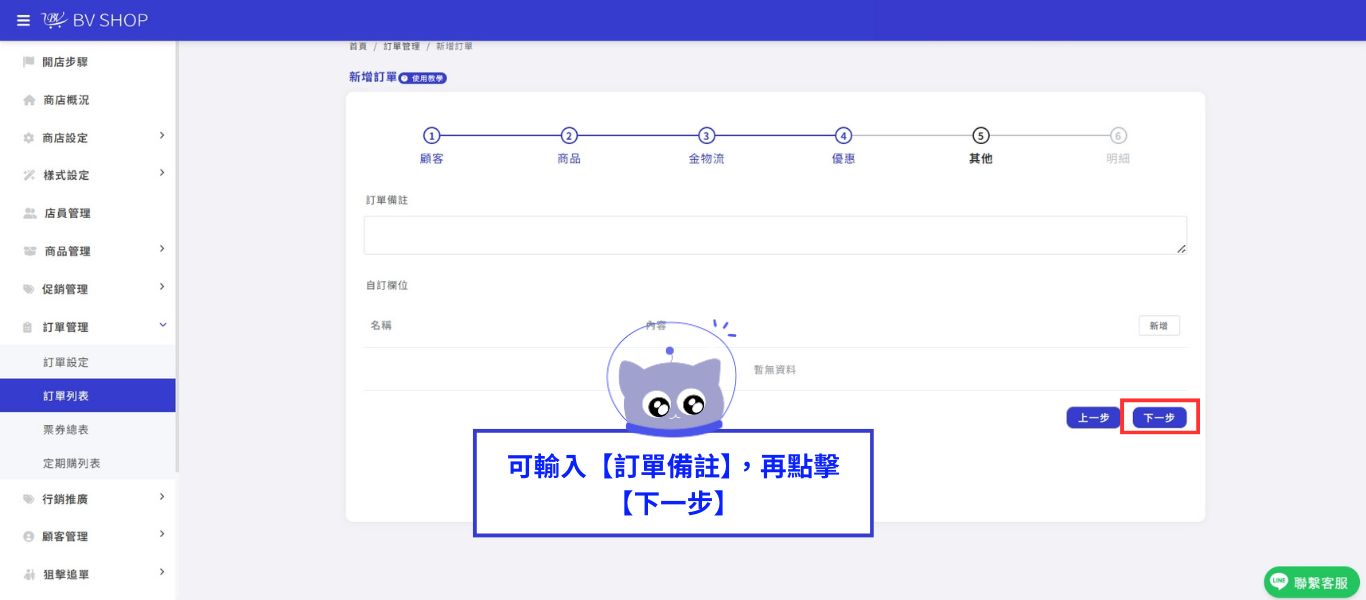Screen dimensions: 1366x600
Task: Click the clipboard icon beside 訂單管理
Action: (x=29, y=327)
